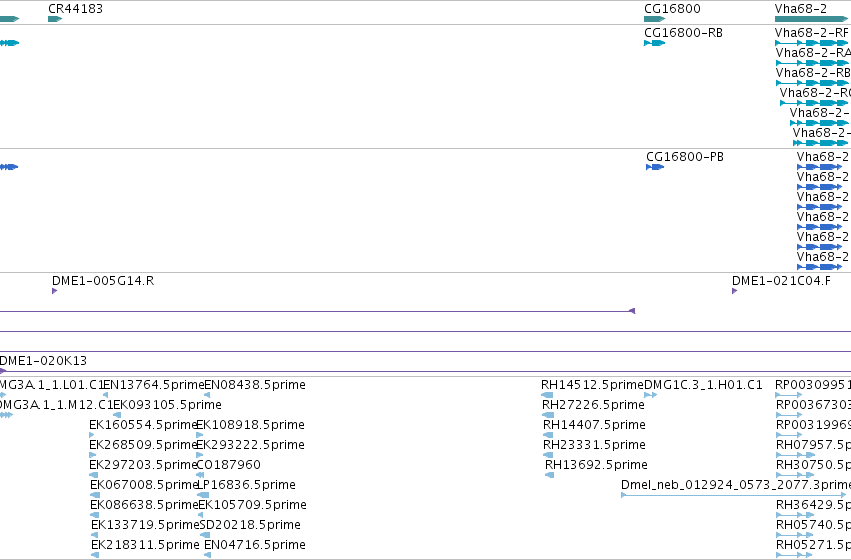Select the EK160554.5prime EST glyph
Screen dimensions: 851x560
pos(92,435)
